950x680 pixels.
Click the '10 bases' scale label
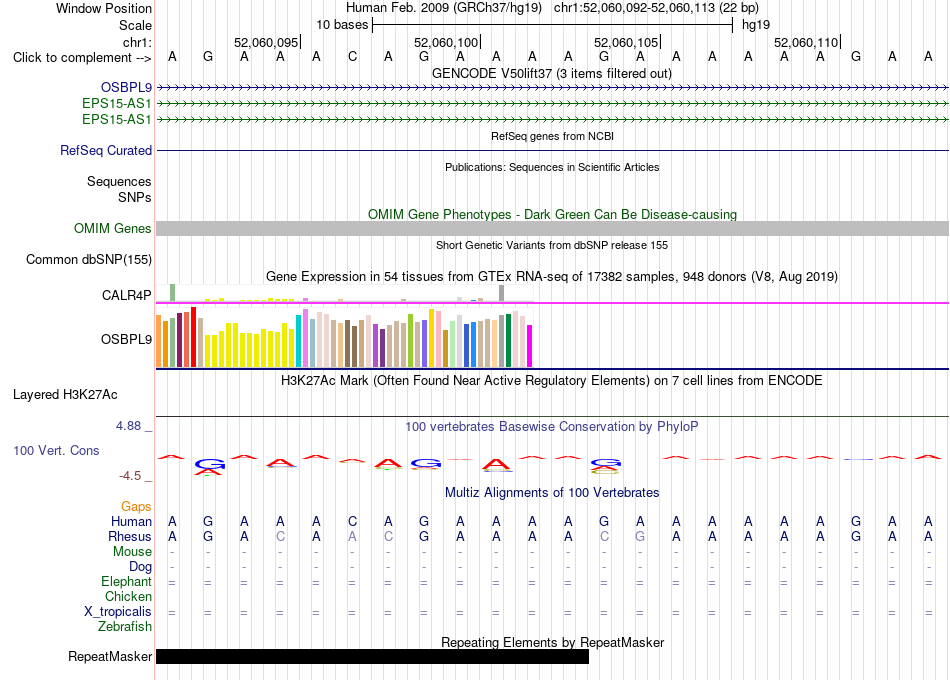pos(342,25)
